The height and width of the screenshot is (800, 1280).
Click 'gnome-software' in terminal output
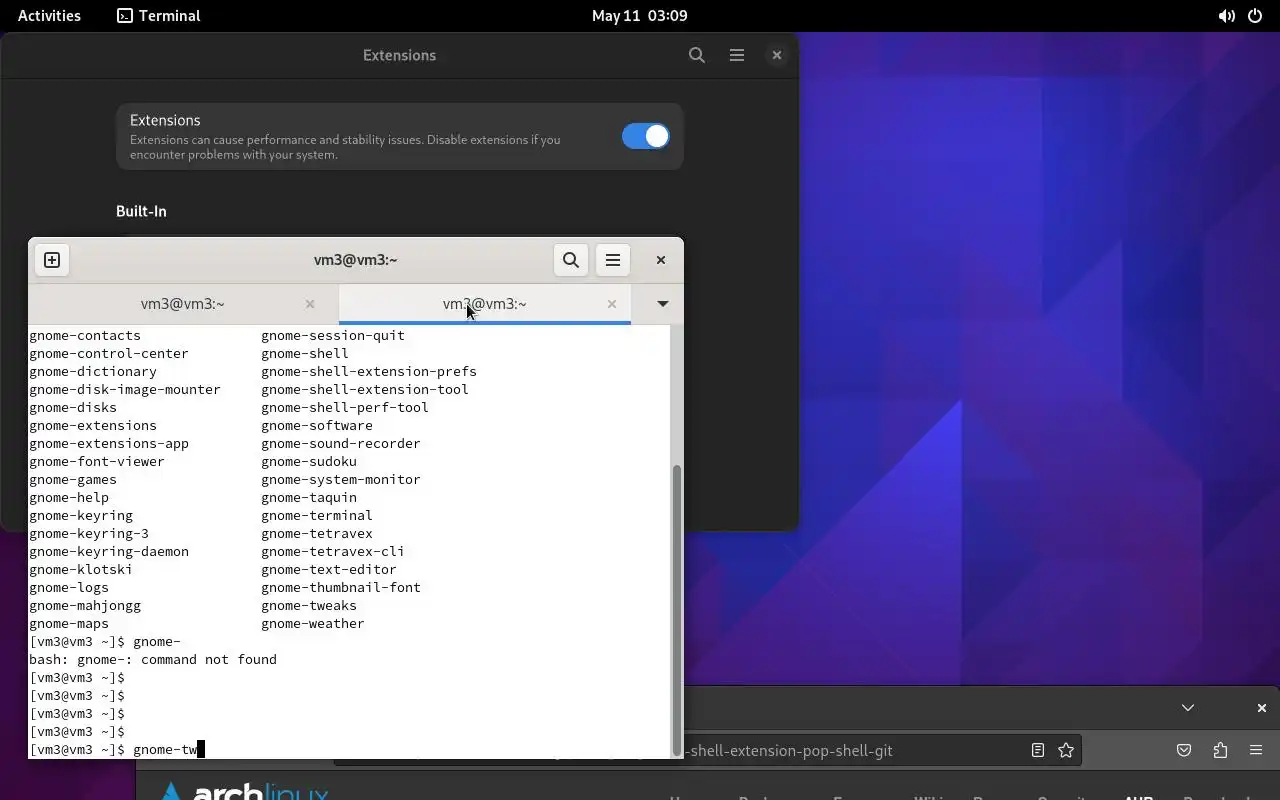317,425
